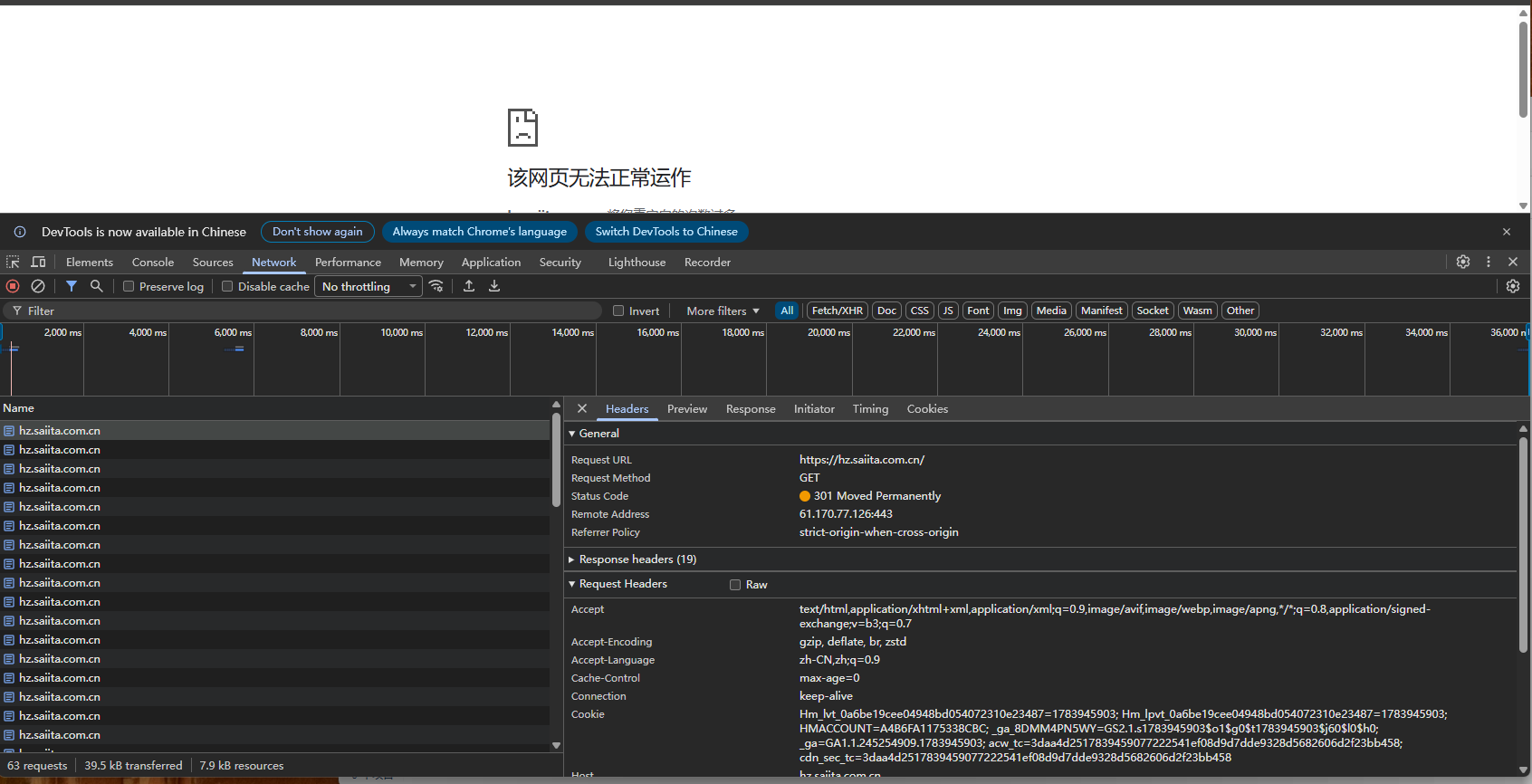This screenshot has height=784, width=1532.
Task: Click the info icon in language infobar
Action: pos(20,232)
